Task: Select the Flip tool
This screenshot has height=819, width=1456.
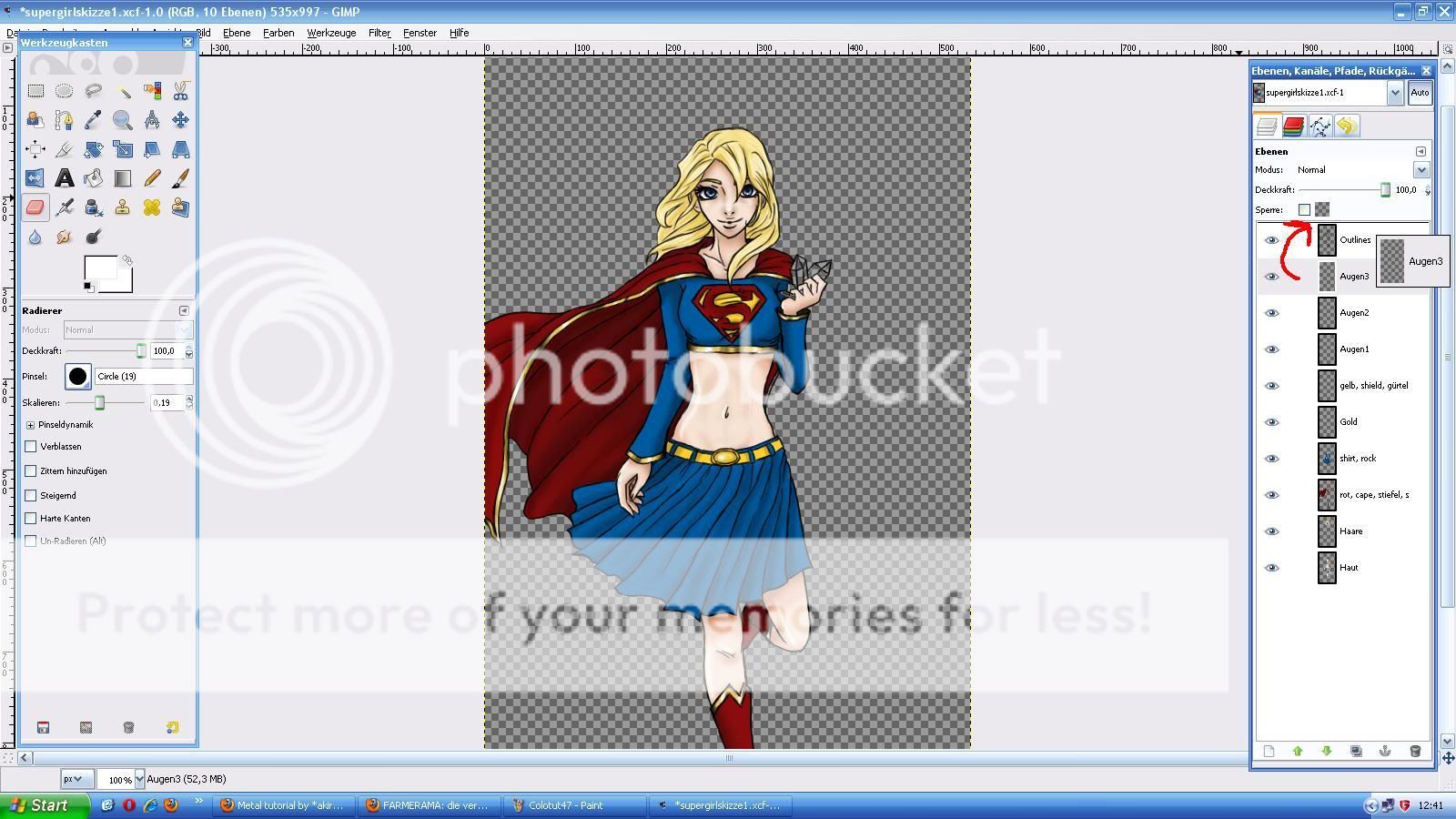Action: click(35, 178)
